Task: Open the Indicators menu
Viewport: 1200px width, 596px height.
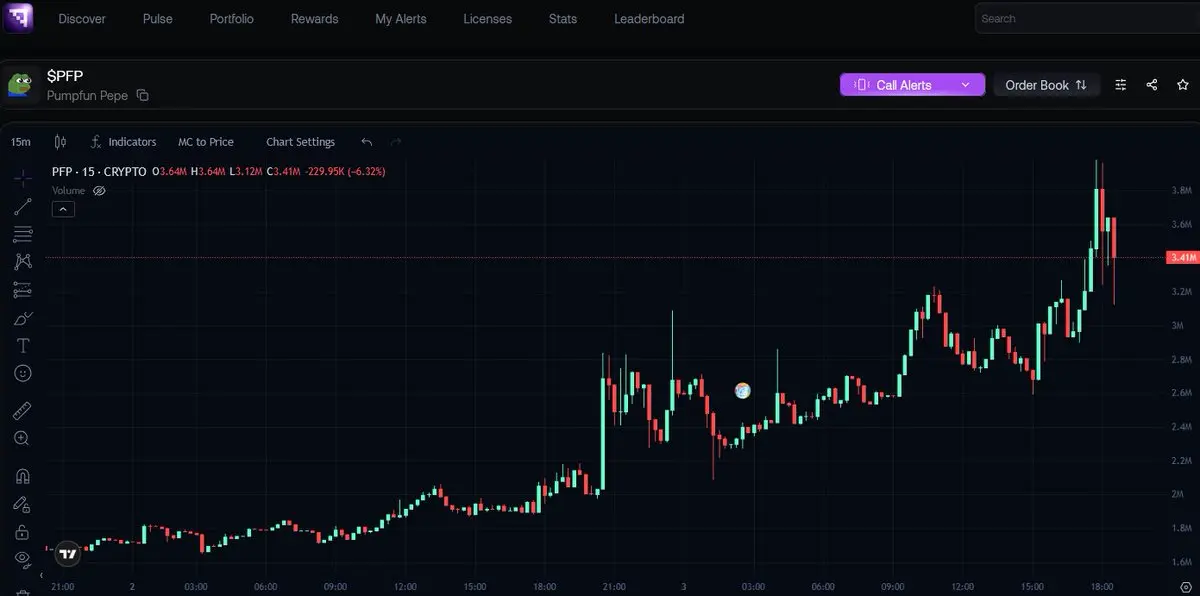Action: (x=124, y=142)
